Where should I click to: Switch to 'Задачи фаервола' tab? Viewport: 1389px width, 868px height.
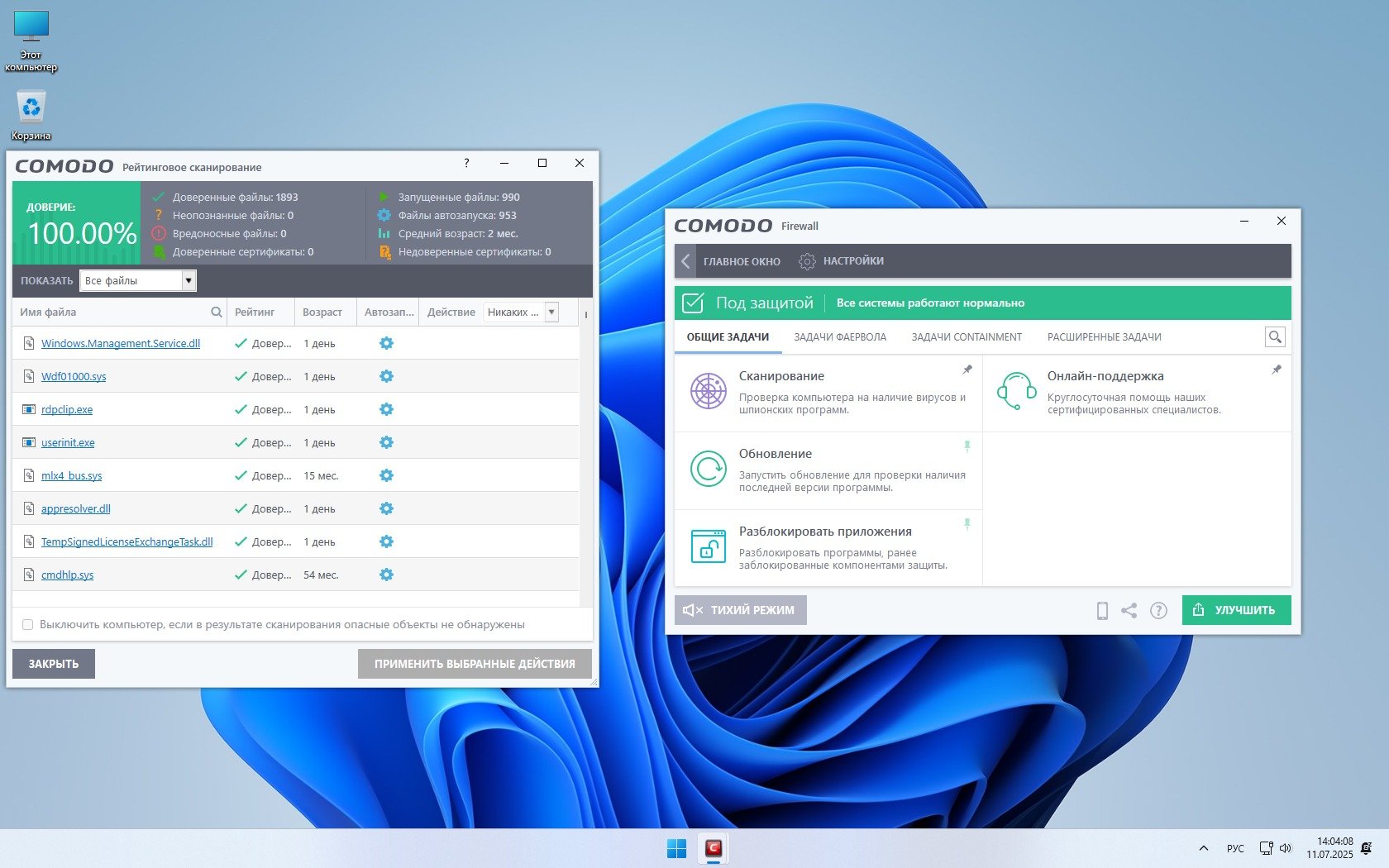[840, 337]
